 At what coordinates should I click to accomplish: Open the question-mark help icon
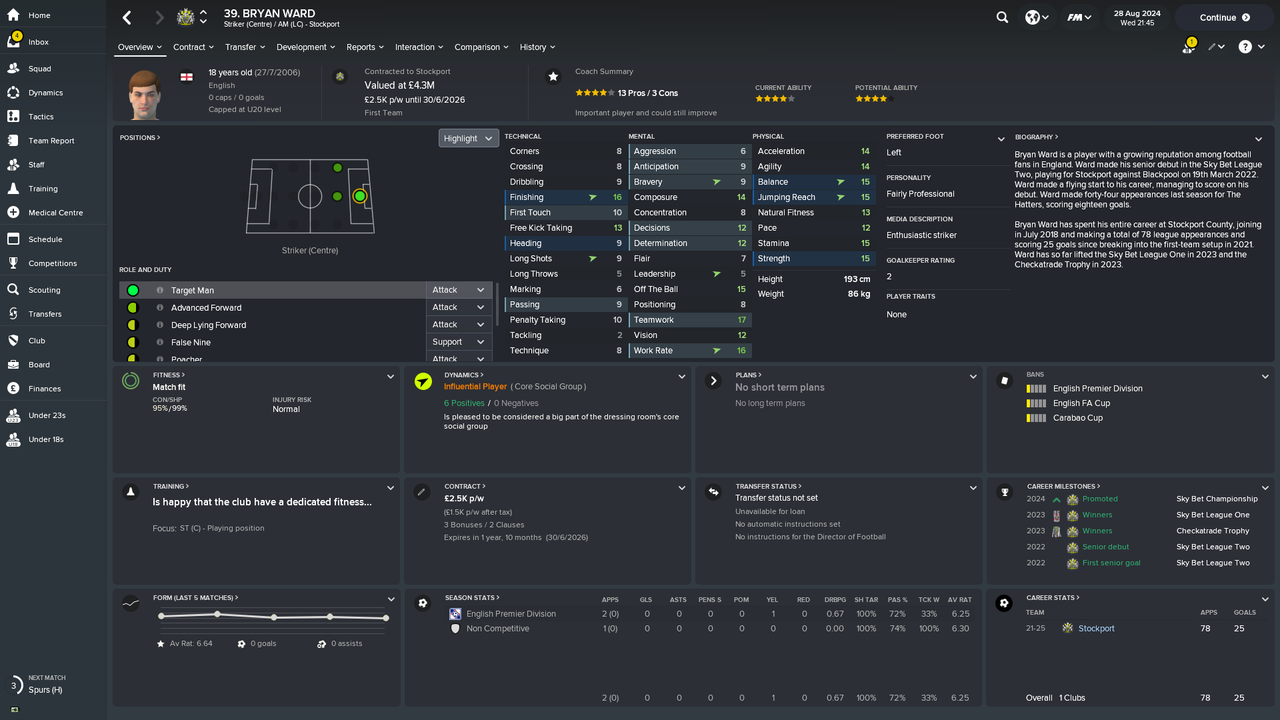tap(1245, 46)
